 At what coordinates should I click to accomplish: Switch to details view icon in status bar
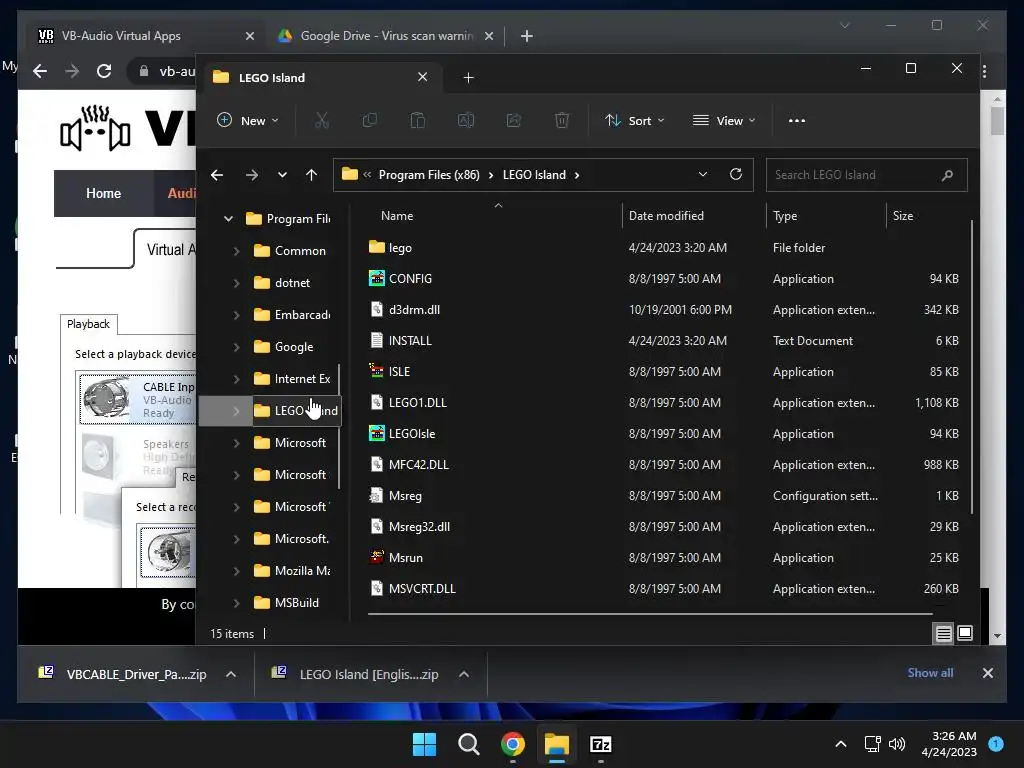click(944, 633)
